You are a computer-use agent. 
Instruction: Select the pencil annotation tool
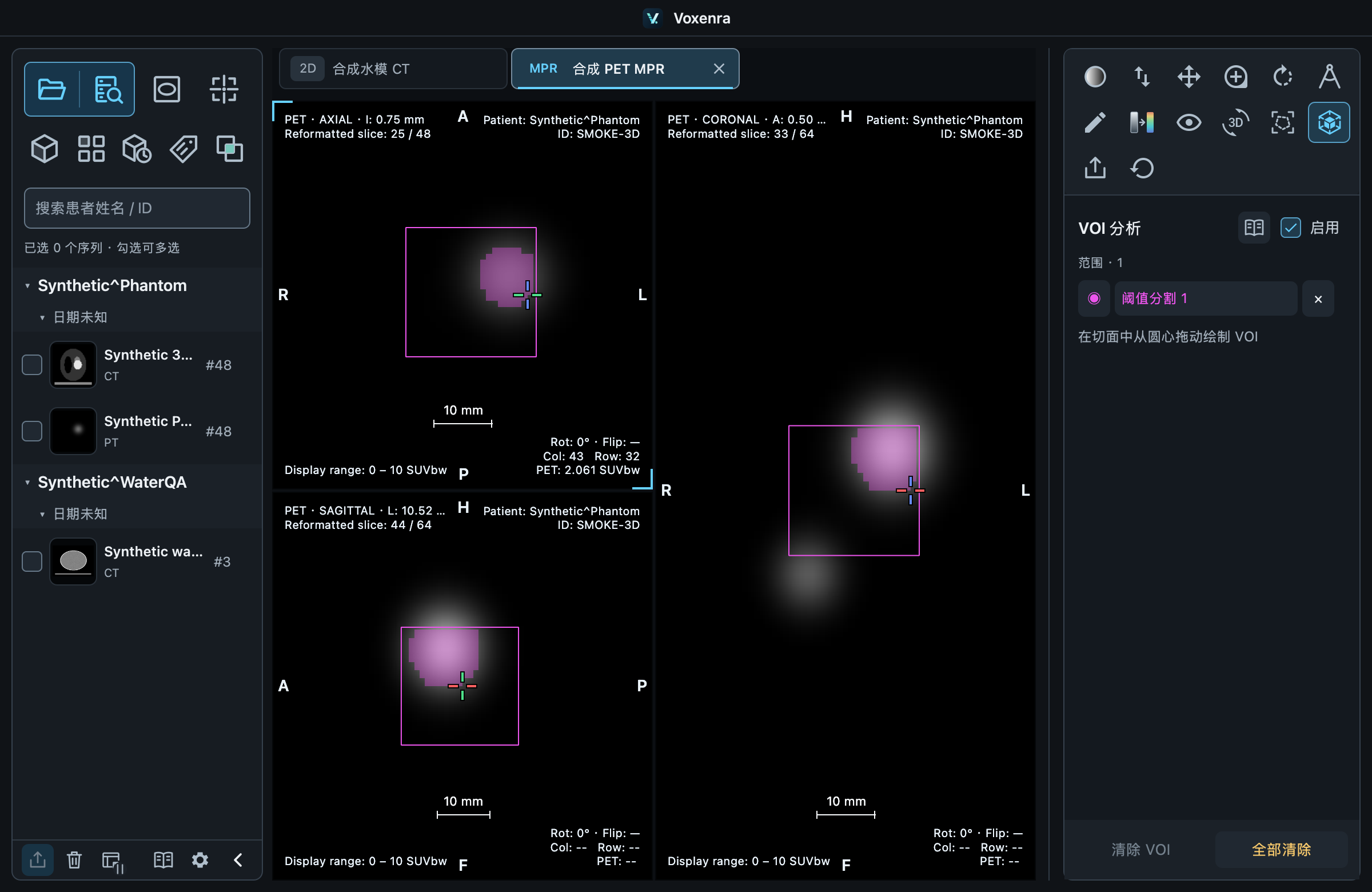point(1095,122)
